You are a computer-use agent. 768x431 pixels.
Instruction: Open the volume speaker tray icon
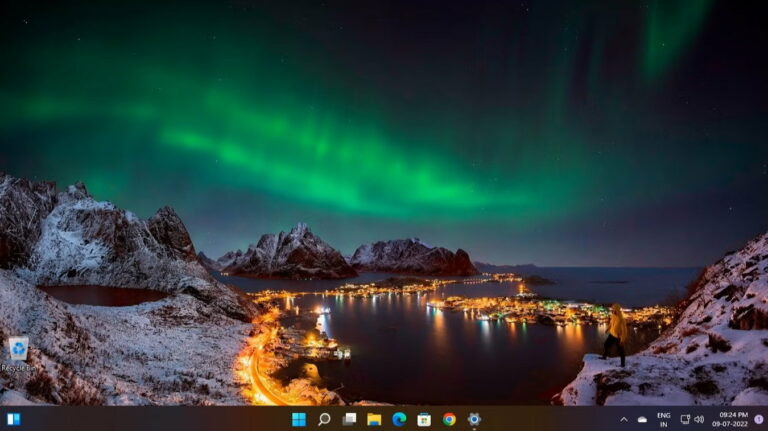click(699, 419)
